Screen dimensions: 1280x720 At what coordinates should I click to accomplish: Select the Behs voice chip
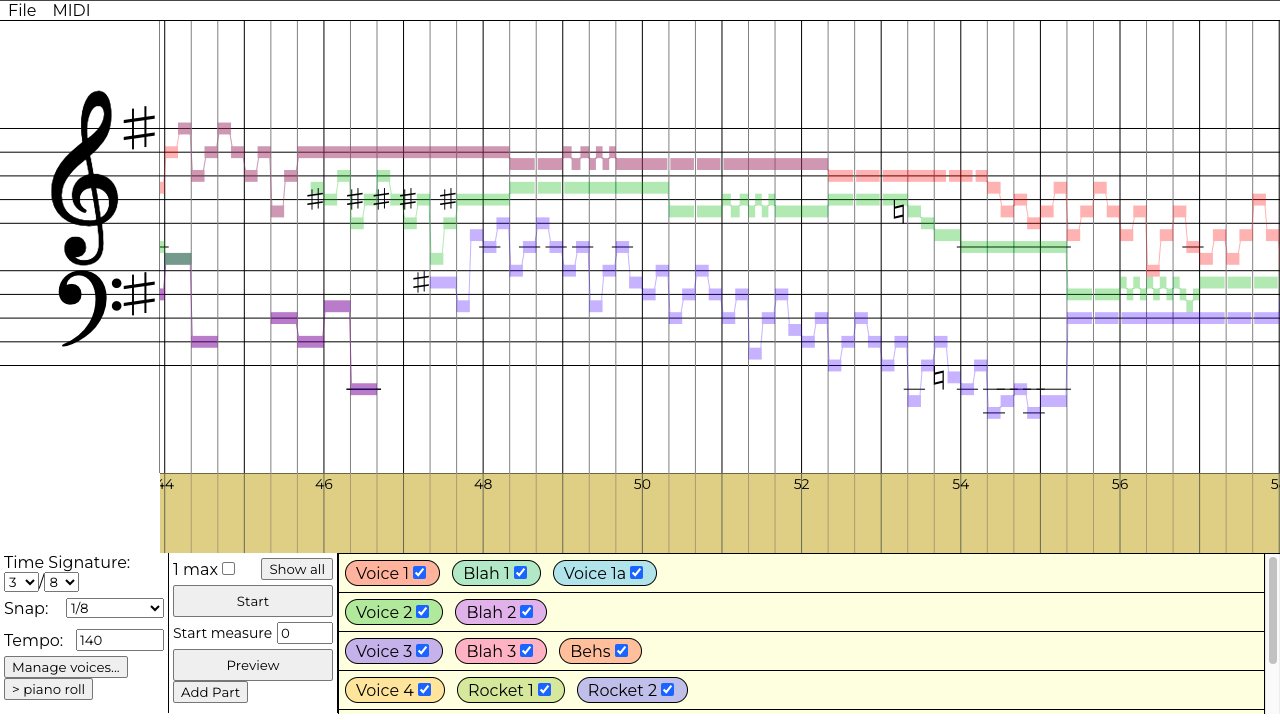click(x=590, y=651)
